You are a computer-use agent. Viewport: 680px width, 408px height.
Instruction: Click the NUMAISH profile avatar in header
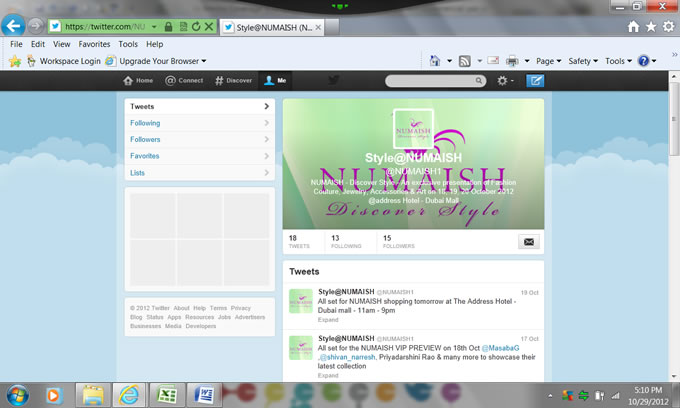point(413,129)
